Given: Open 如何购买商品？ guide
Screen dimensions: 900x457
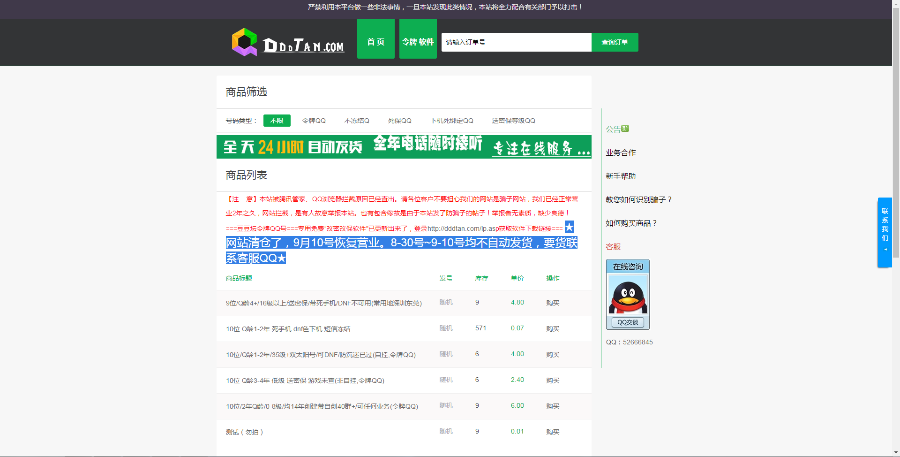Looking at the screenshot, I should [631, 223].
